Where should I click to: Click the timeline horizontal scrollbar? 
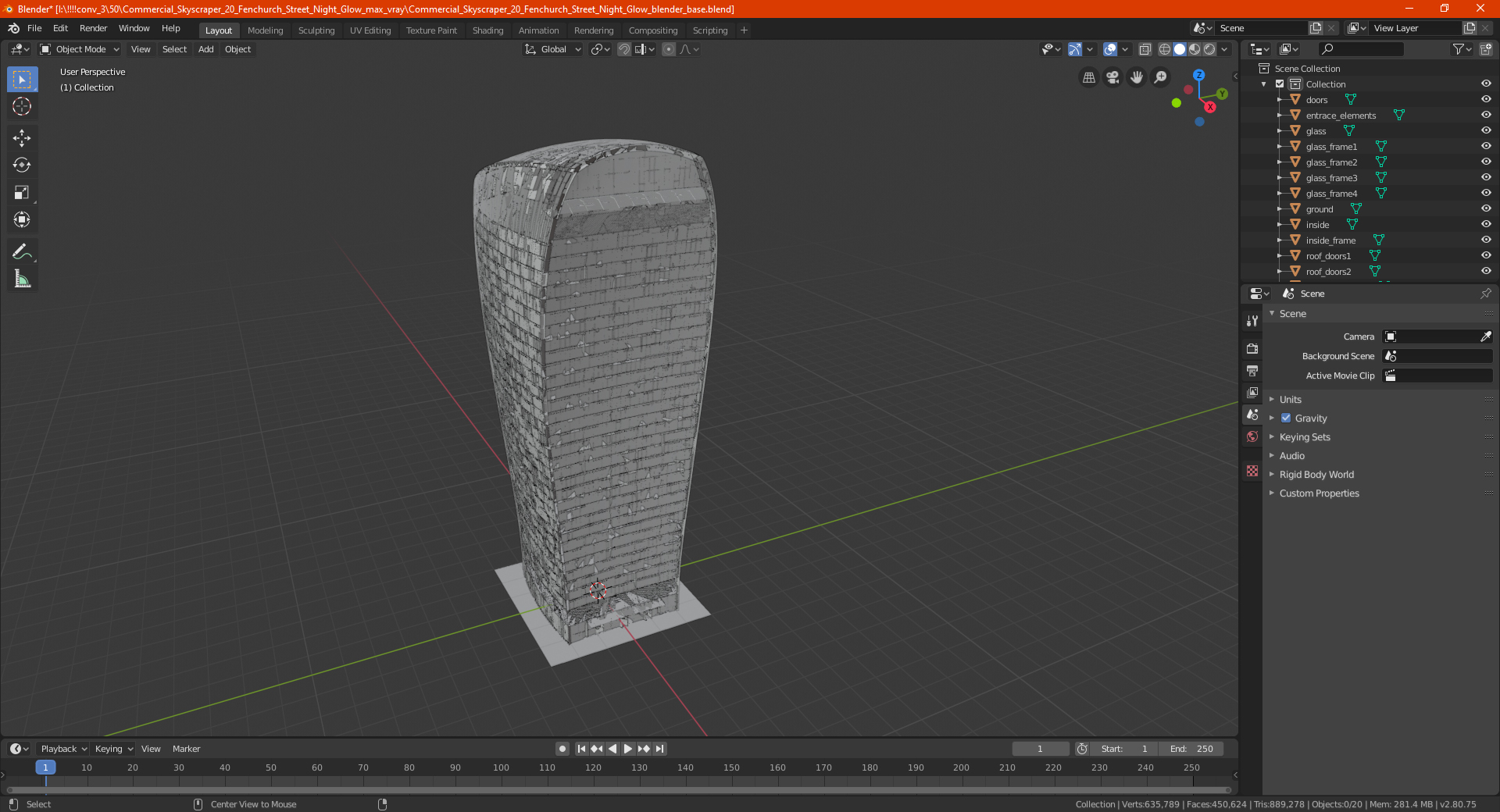pyautogui.click(x=619, y=790)
